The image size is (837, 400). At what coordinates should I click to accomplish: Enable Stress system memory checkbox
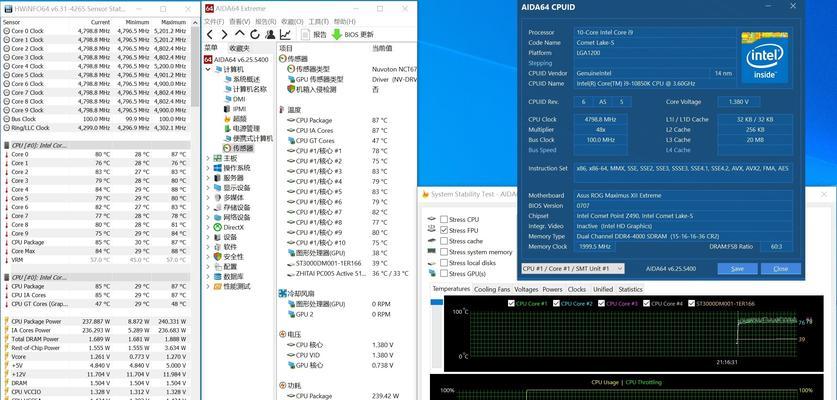(444, 252)
